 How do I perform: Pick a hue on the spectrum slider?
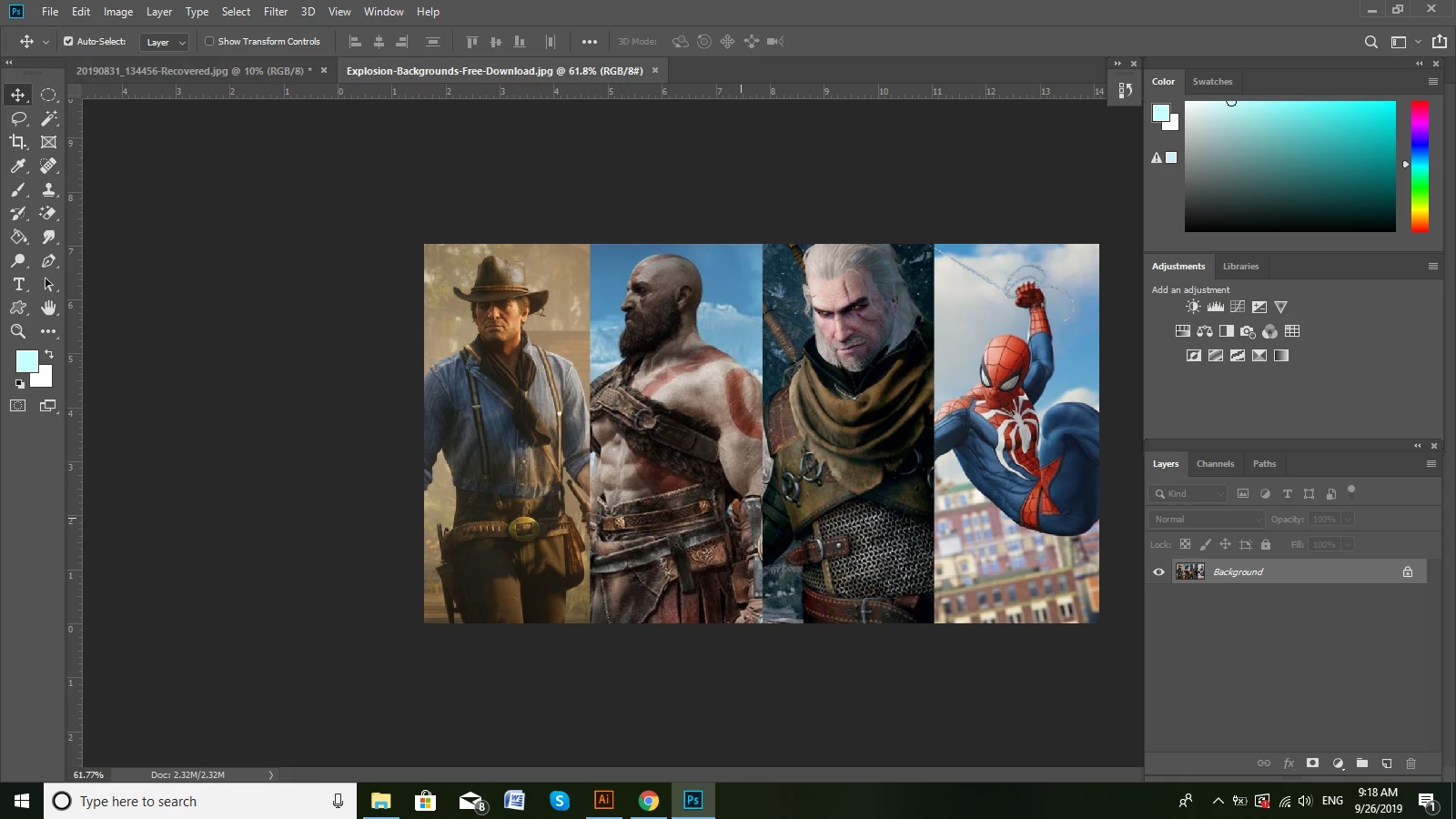pyautogui.click(x=1420, y=166)
